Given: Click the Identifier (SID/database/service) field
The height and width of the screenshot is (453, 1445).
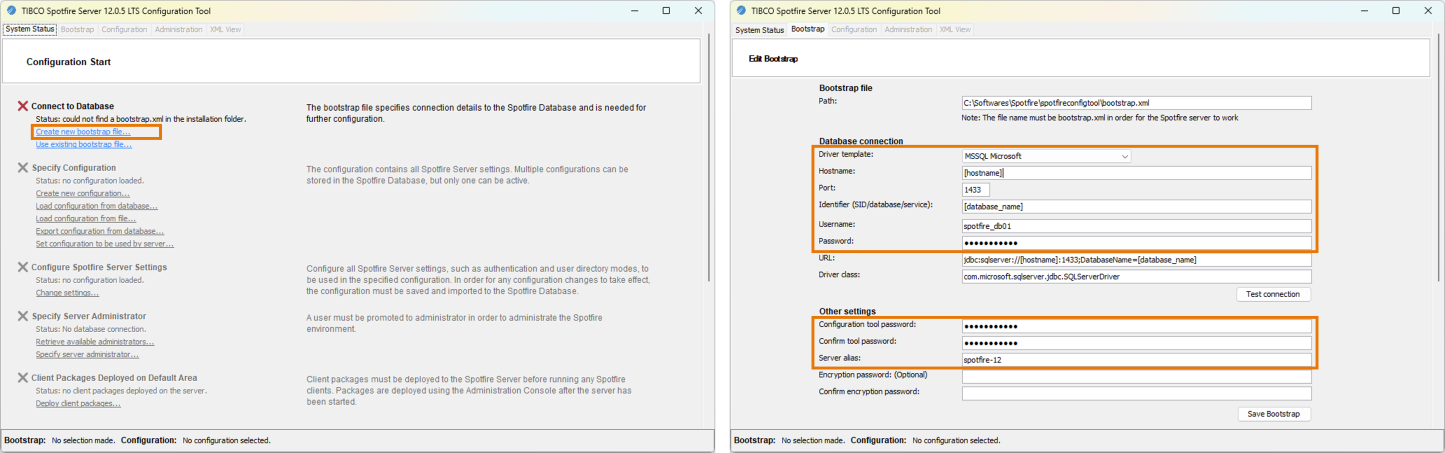Looking at the screenshot, I should [1136, 206].
